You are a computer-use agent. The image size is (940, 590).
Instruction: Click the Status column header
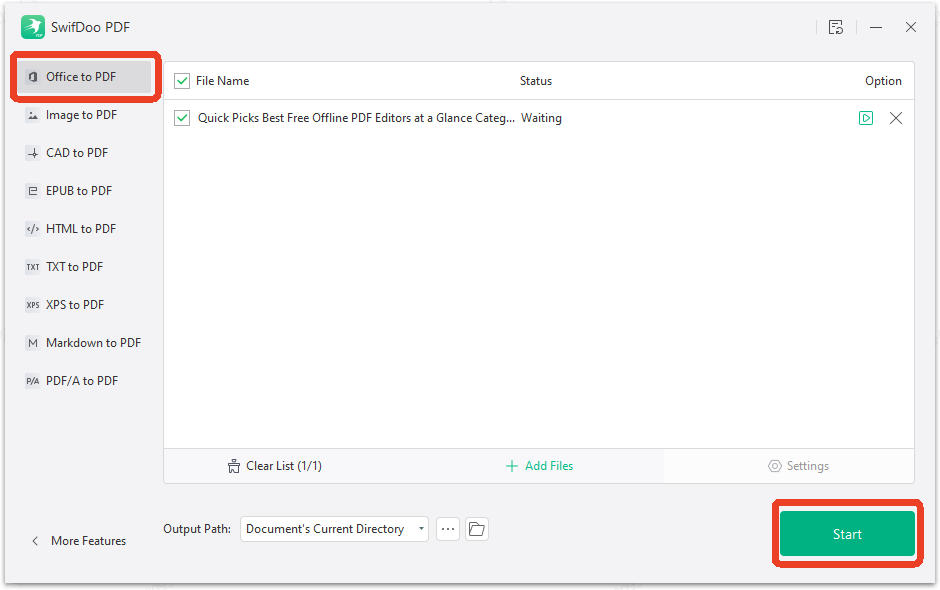(536, 81)
